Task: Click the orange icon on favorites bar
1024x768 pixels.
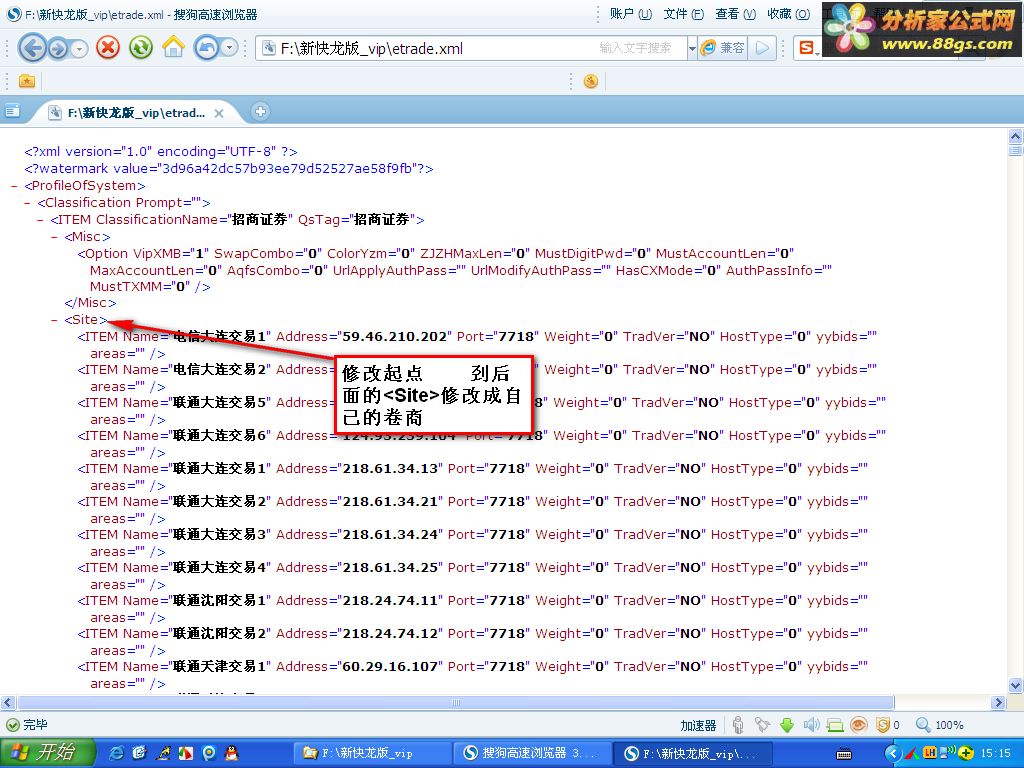Action: pos(591,81)
